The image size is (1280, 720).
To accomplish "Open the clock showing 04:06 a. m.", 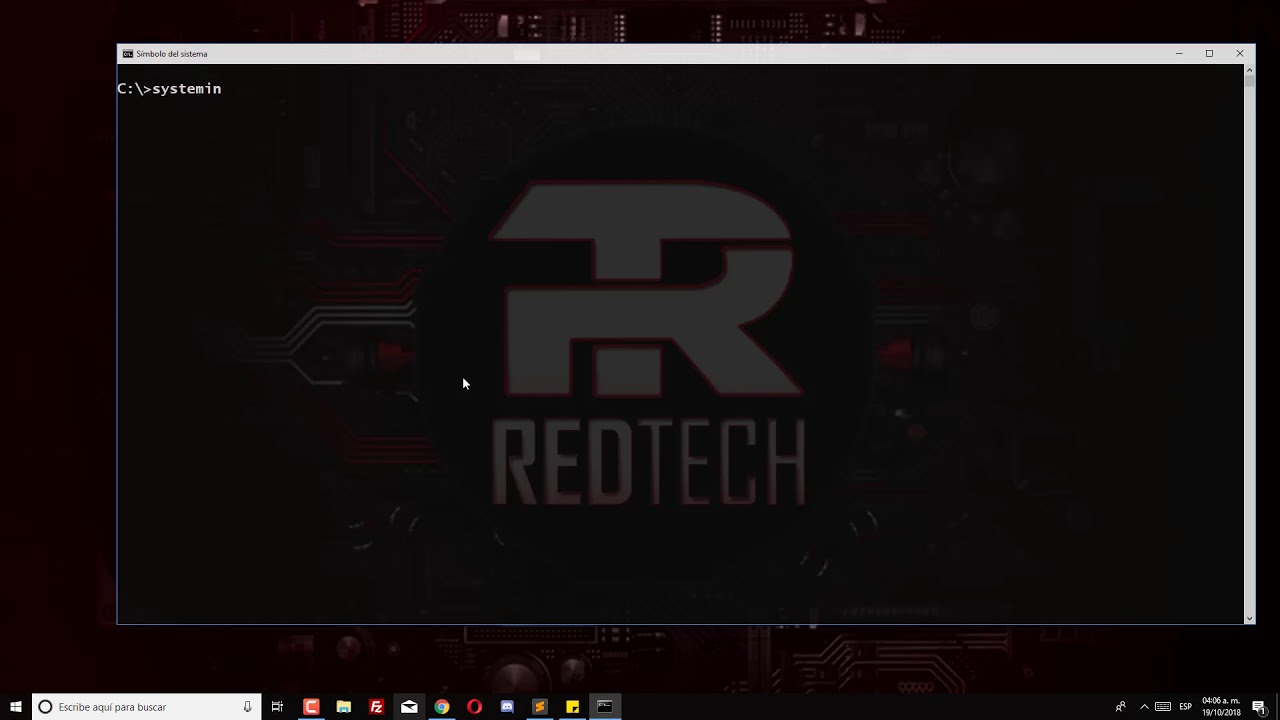I will (1221, 707).
